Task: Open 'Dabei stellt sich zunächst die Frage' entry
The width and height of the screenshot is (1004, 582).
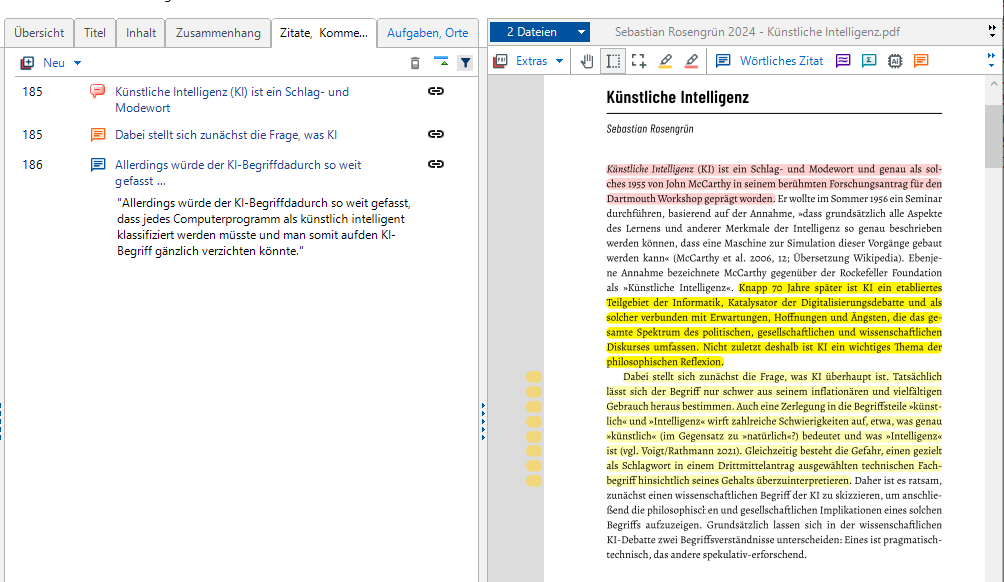Action: (226, 135)
